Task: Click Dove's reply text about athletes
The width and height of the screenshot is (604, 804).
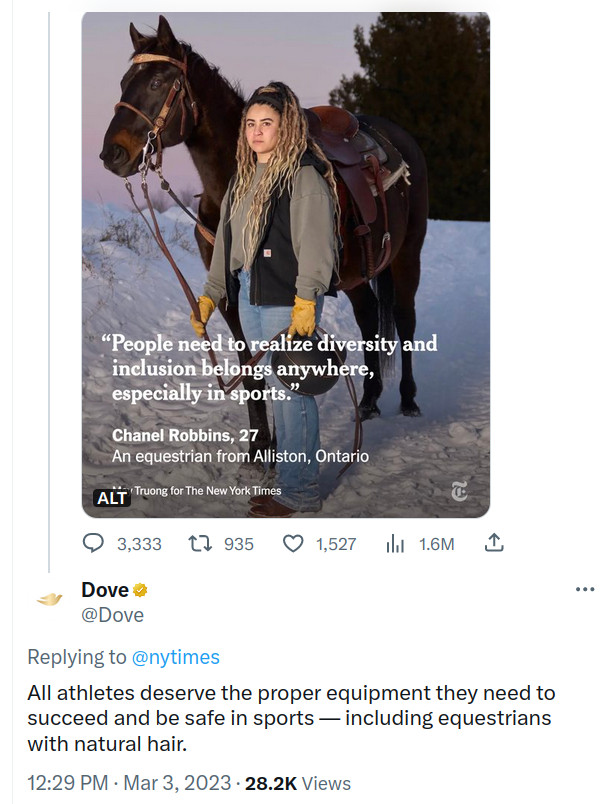Action: click(291, 719)
